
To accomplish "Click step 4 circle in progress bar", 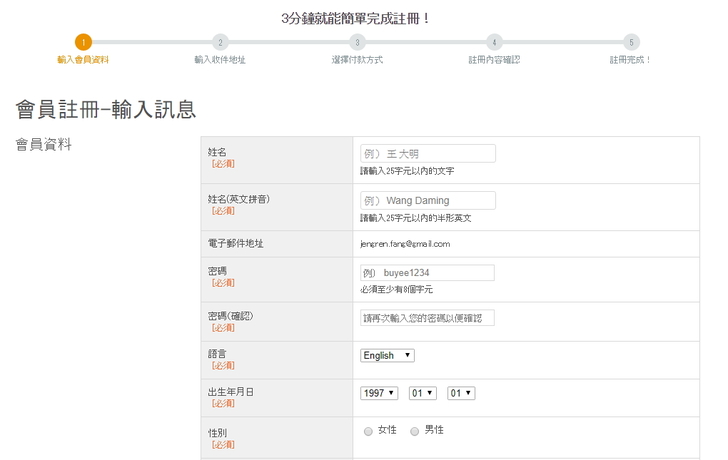I will (494, 42).
